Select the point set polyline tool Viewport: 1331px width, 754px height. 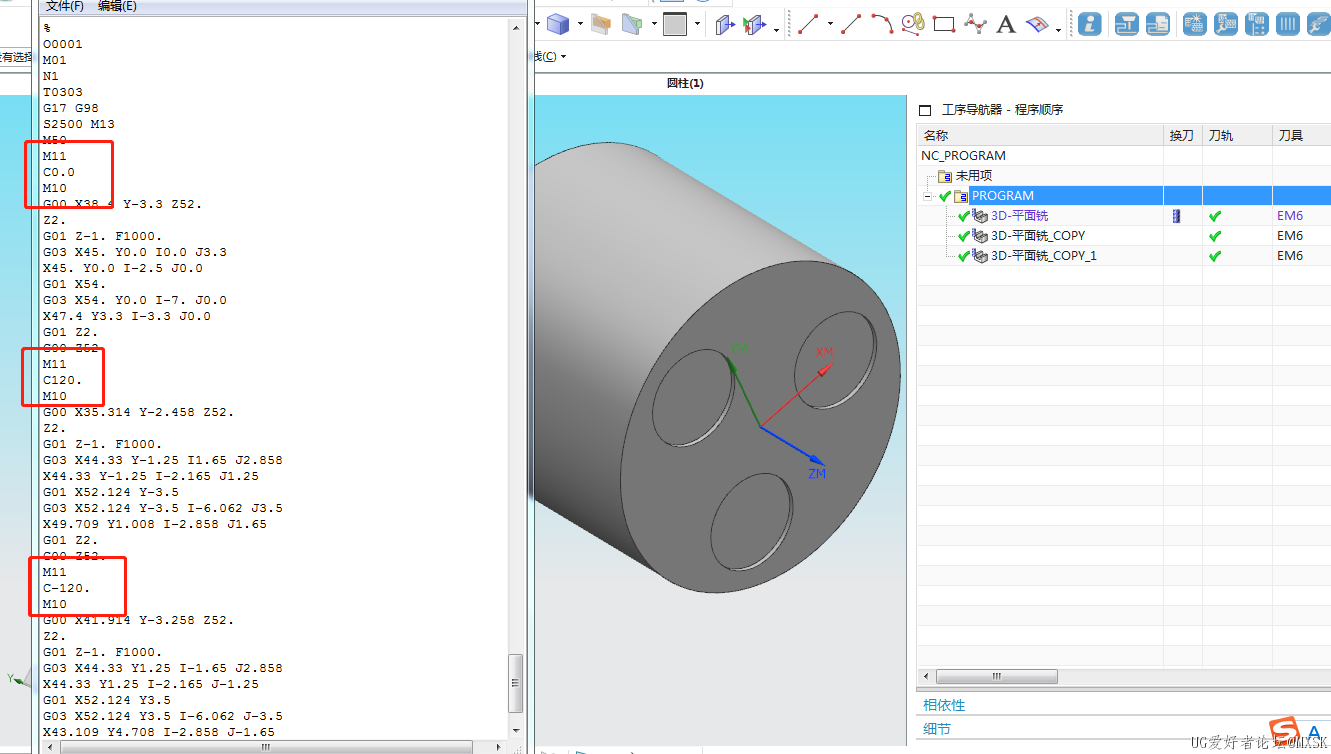(x=975, y=23)
